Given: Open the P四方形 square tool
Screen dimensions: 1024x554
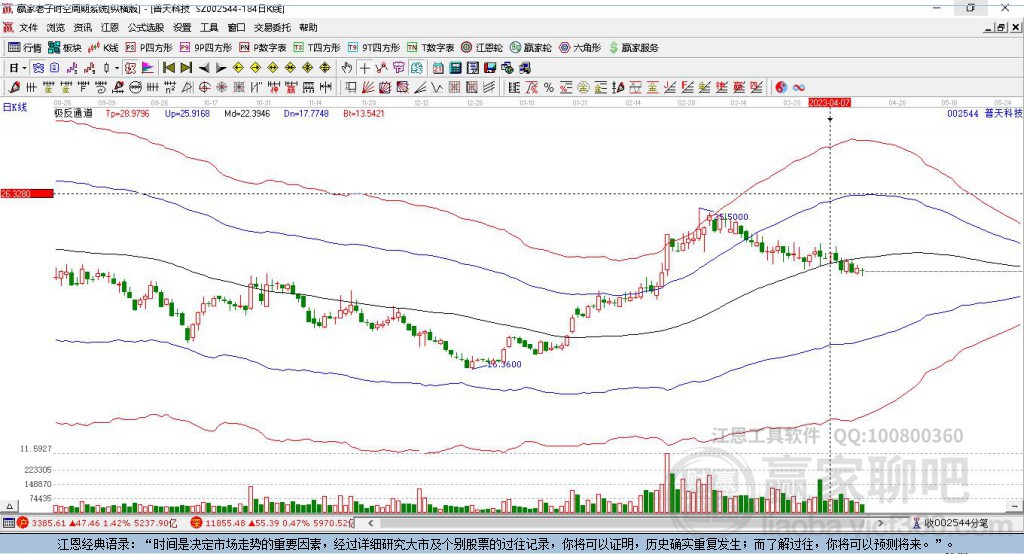Looking at the screenshot, I should (x=149, y=48).
